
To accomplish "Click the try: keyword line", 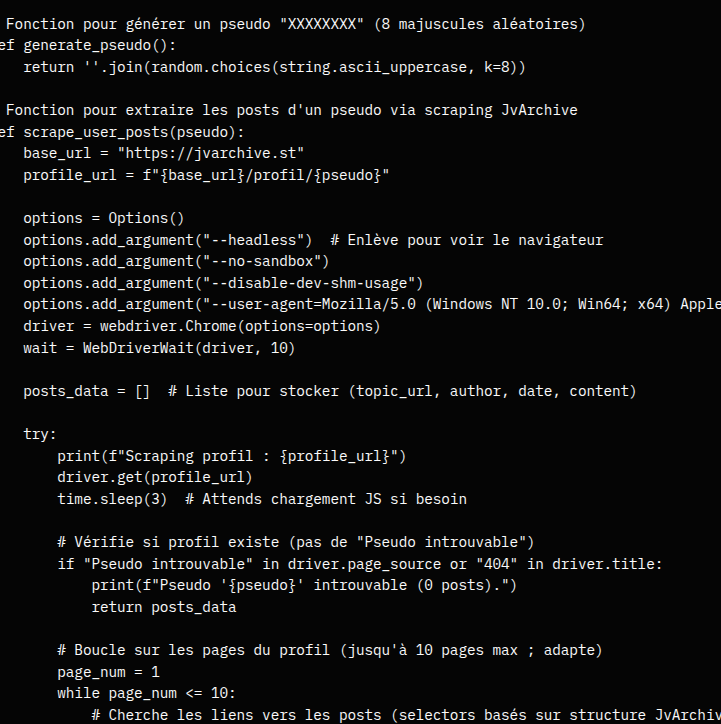I will pos(40,434).
